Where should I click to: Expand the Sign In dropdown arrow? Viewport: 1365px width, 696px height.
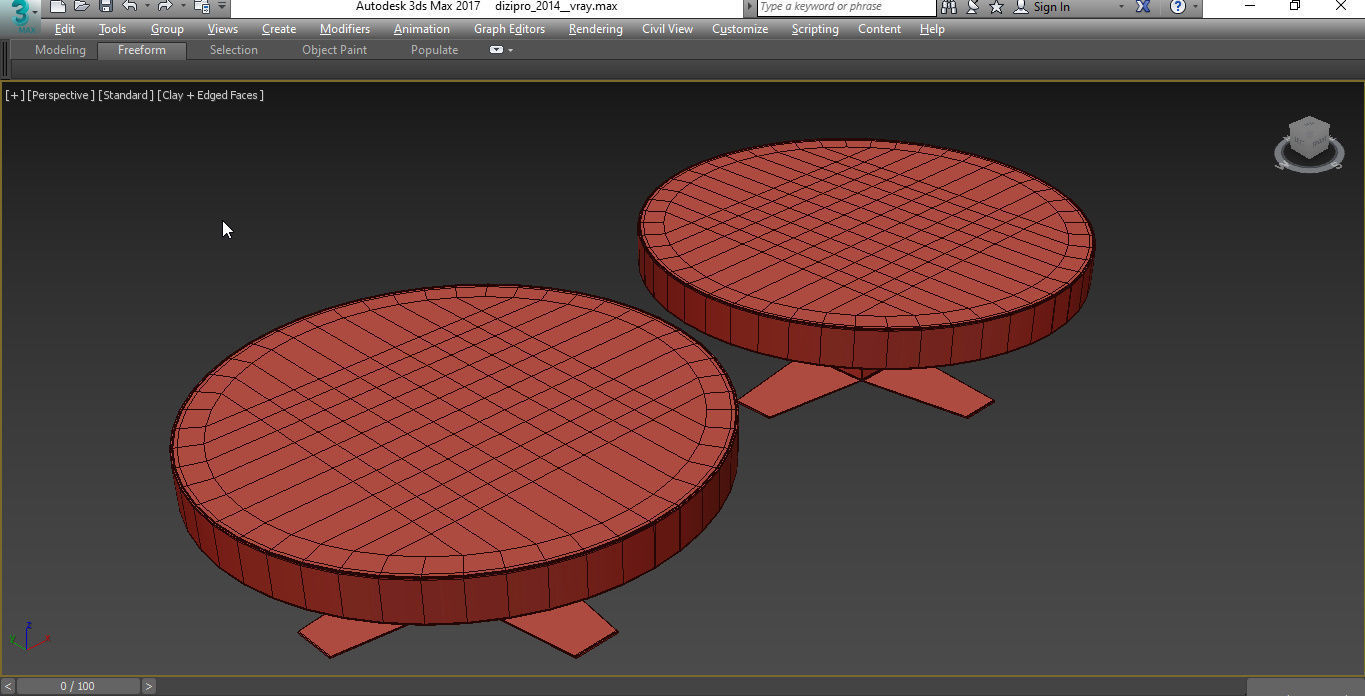1120,7
